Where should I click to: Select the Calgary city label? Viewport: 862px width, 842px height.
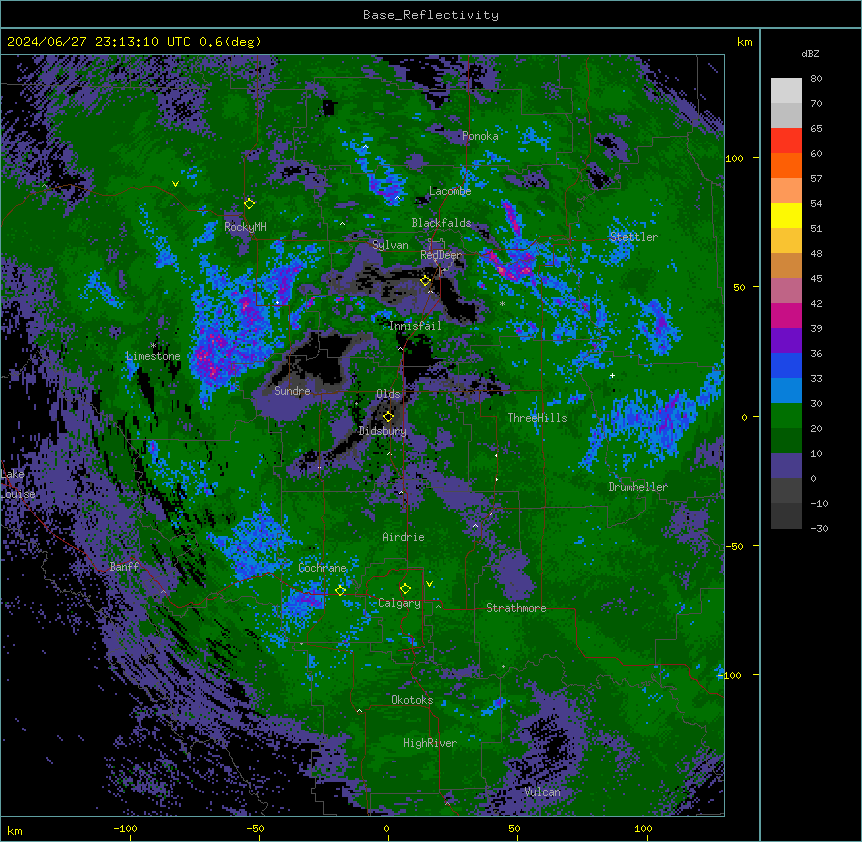pos(399,603)
